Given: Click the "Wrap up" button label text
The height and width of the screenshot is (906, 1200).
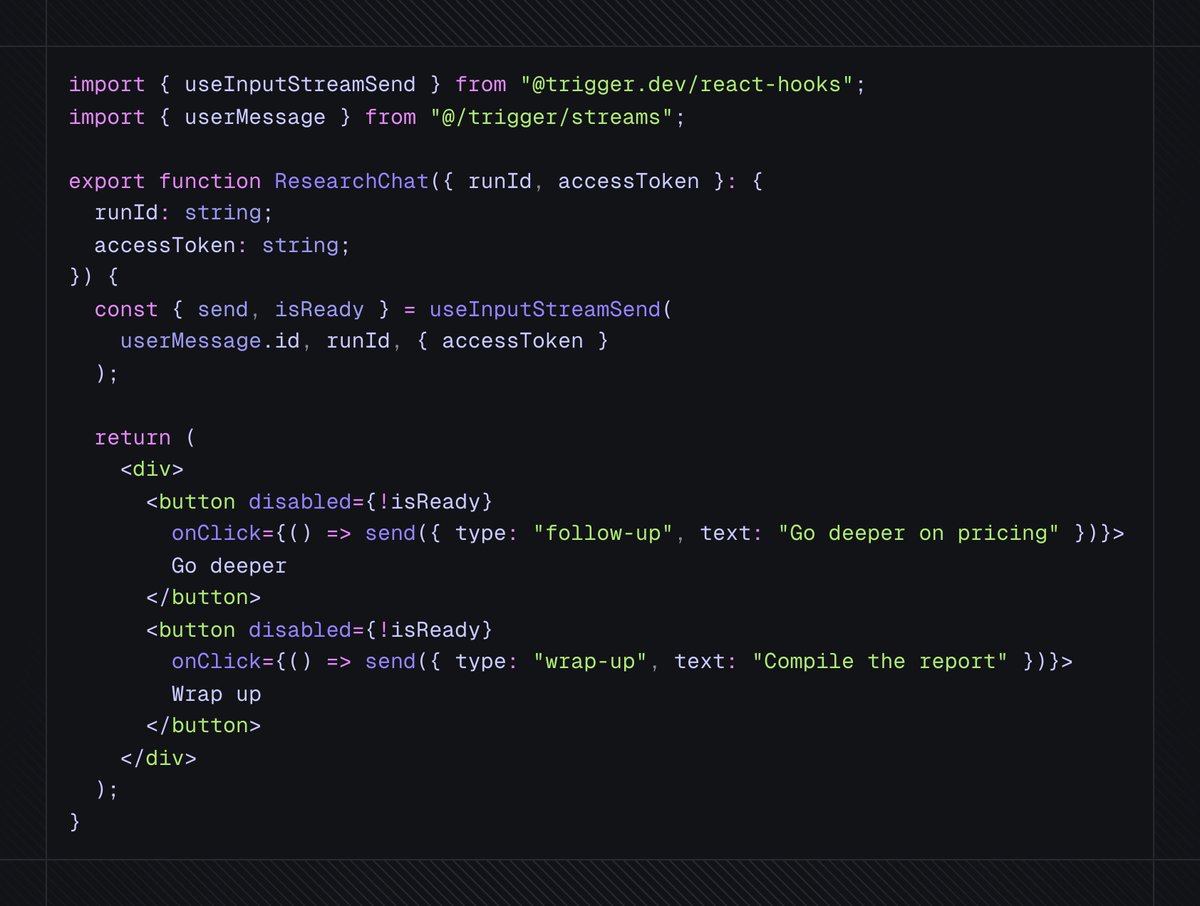Looking at the screenshot, I should point(216,693).
